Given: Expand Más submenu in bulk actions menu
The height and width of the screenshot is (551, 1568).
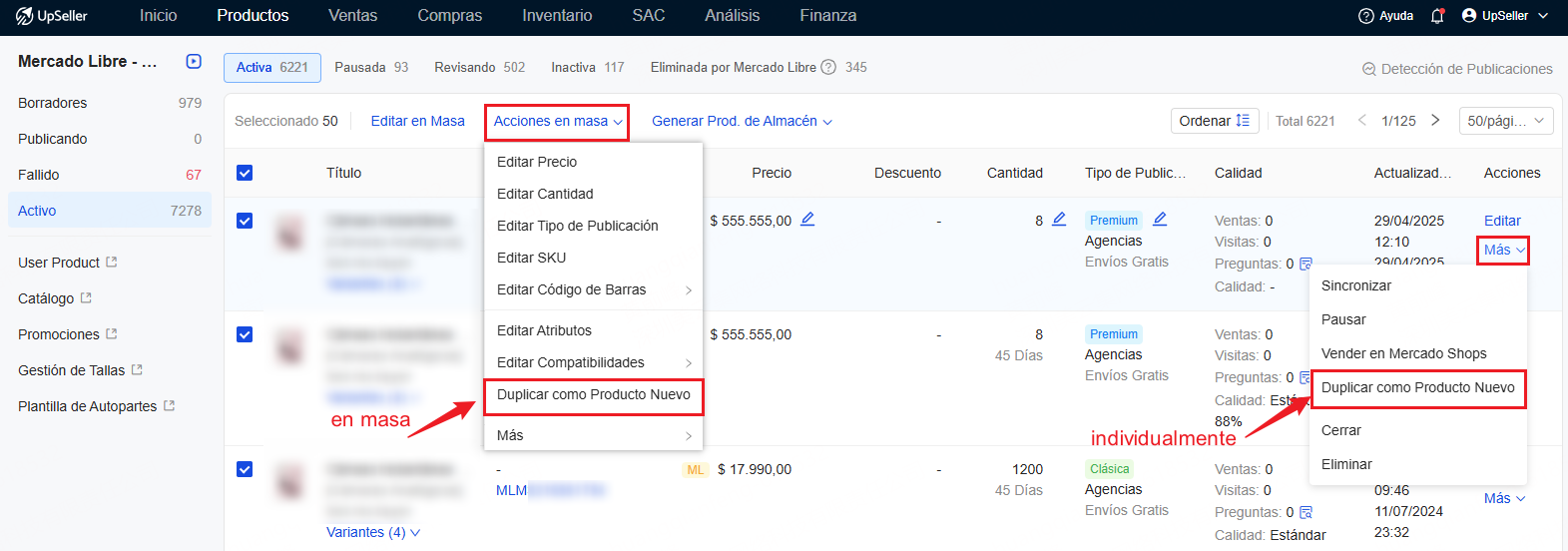Looking at the screenshot, I should [594, 435].
